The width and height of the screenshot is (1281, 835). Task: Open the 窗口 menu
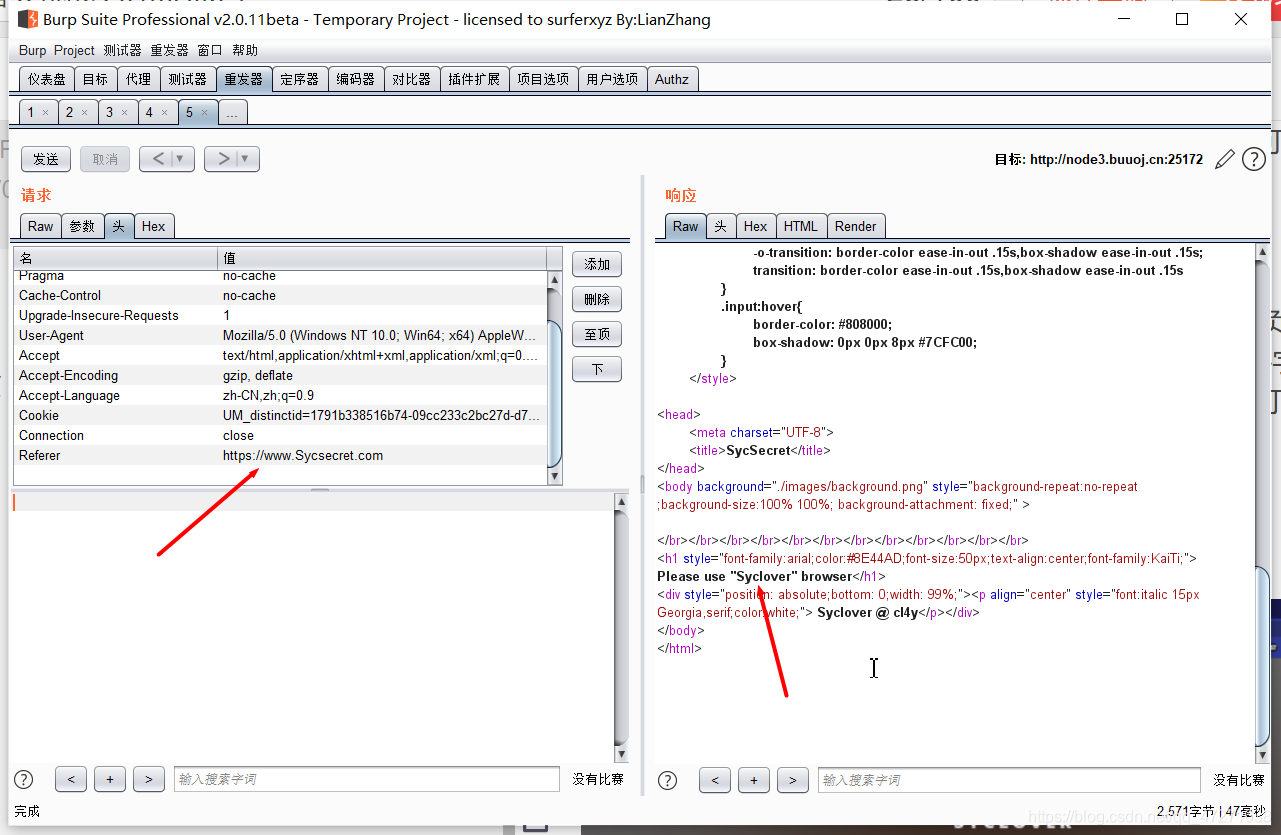(210, 50)
